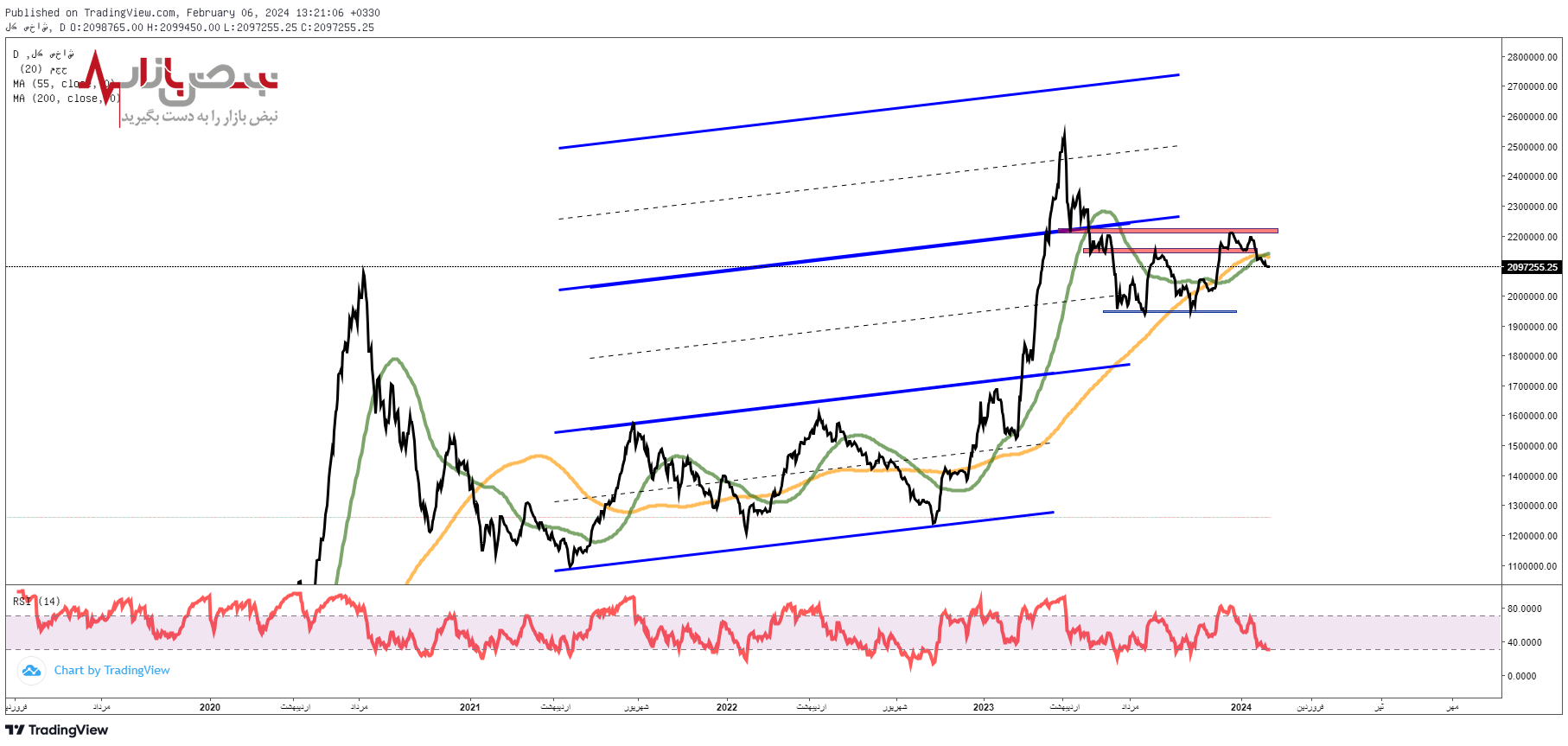Select the MA (55, close, 0) legend

(65, 84)
